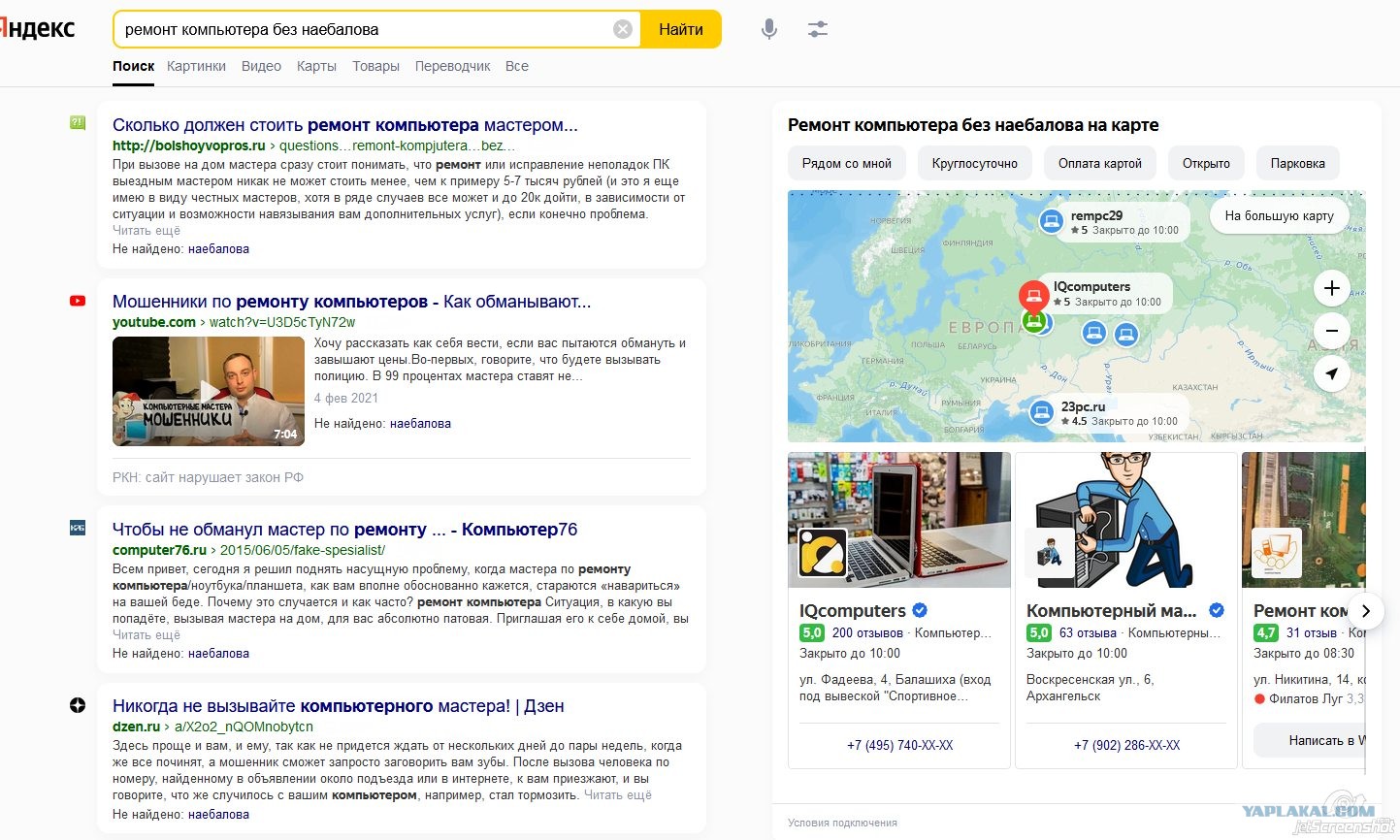Select the green marker under the red pin
Image resolution: width=1400 pixels, height=840 pixels.
coord(1034,320)
